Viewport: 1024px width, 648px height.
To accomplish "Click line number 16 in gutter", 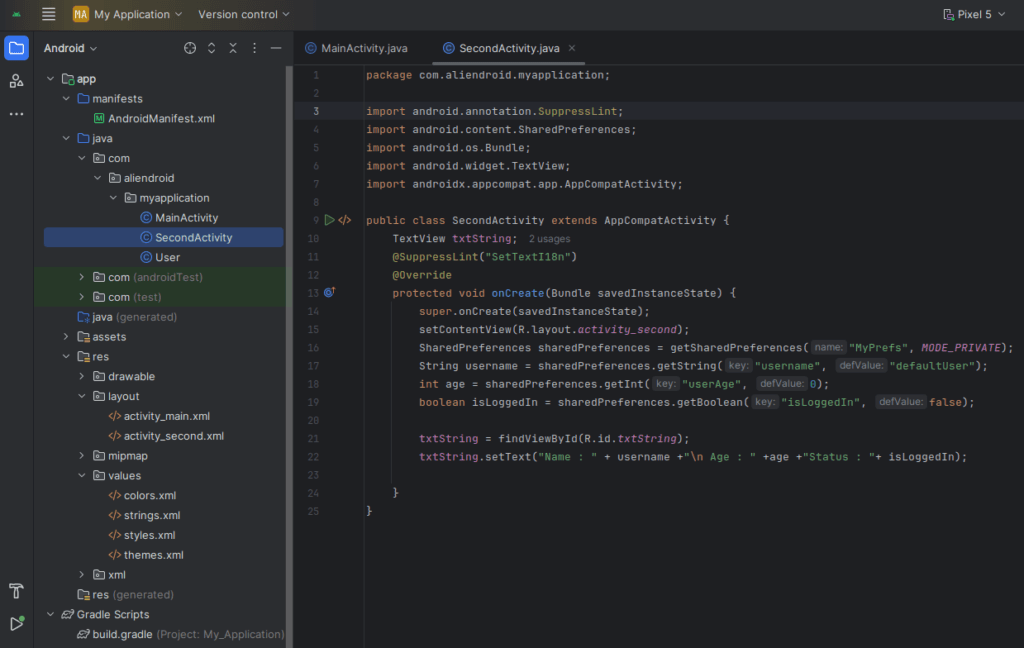I will tap(313, 348).
